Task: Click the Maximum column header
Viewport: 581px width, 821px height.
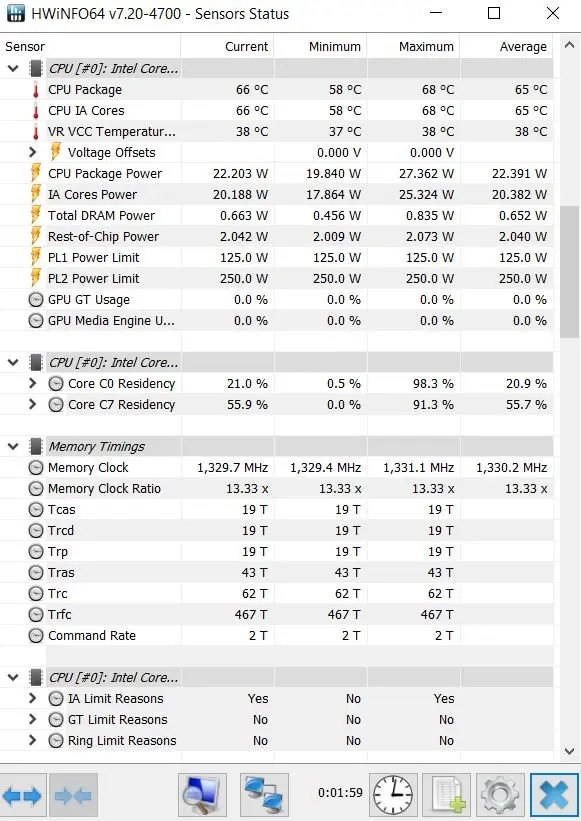Action: coord(414,47)
